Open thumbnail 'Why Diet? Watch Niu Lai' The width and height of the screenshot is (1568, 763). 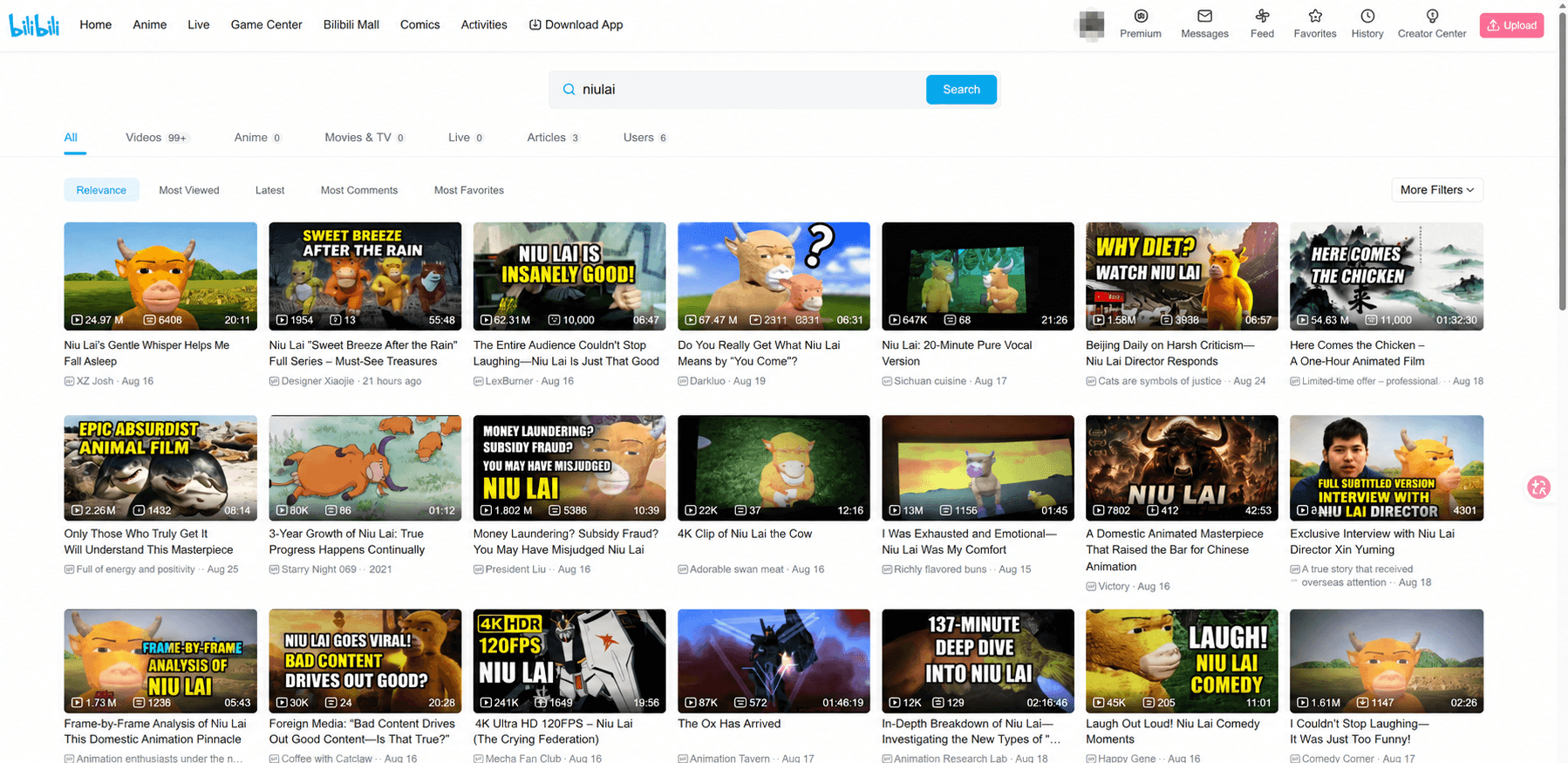(x=1182, y=276)
